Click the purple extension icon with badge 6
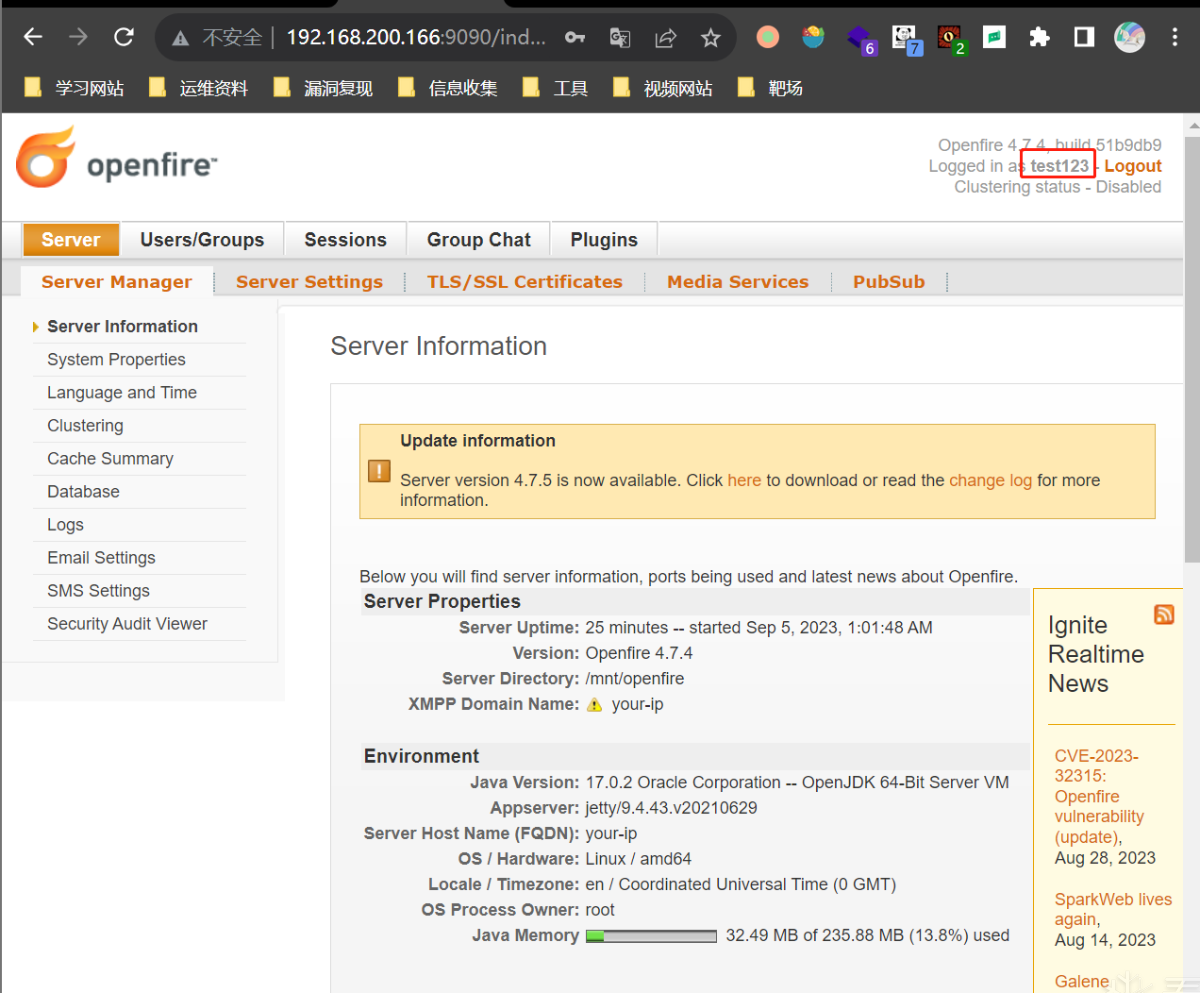1200x993 pixels. (860, 39)
